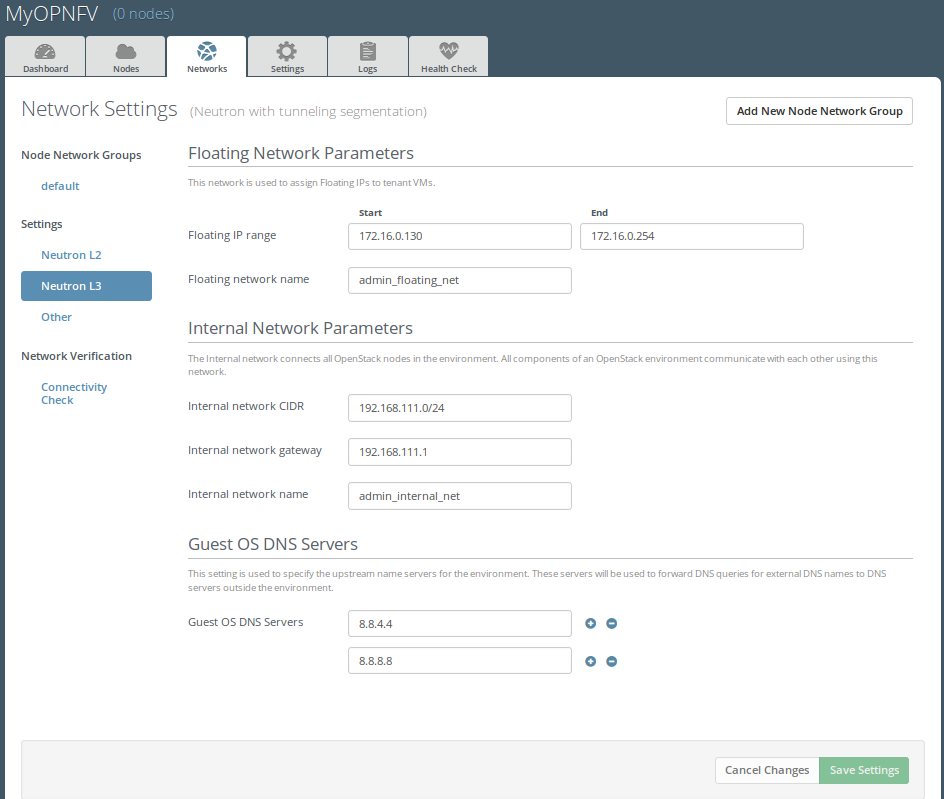The width and height of the screenshot is (944, 799).
Task: Open Neutron L2 settings
Action: click(x=71, y=255)
